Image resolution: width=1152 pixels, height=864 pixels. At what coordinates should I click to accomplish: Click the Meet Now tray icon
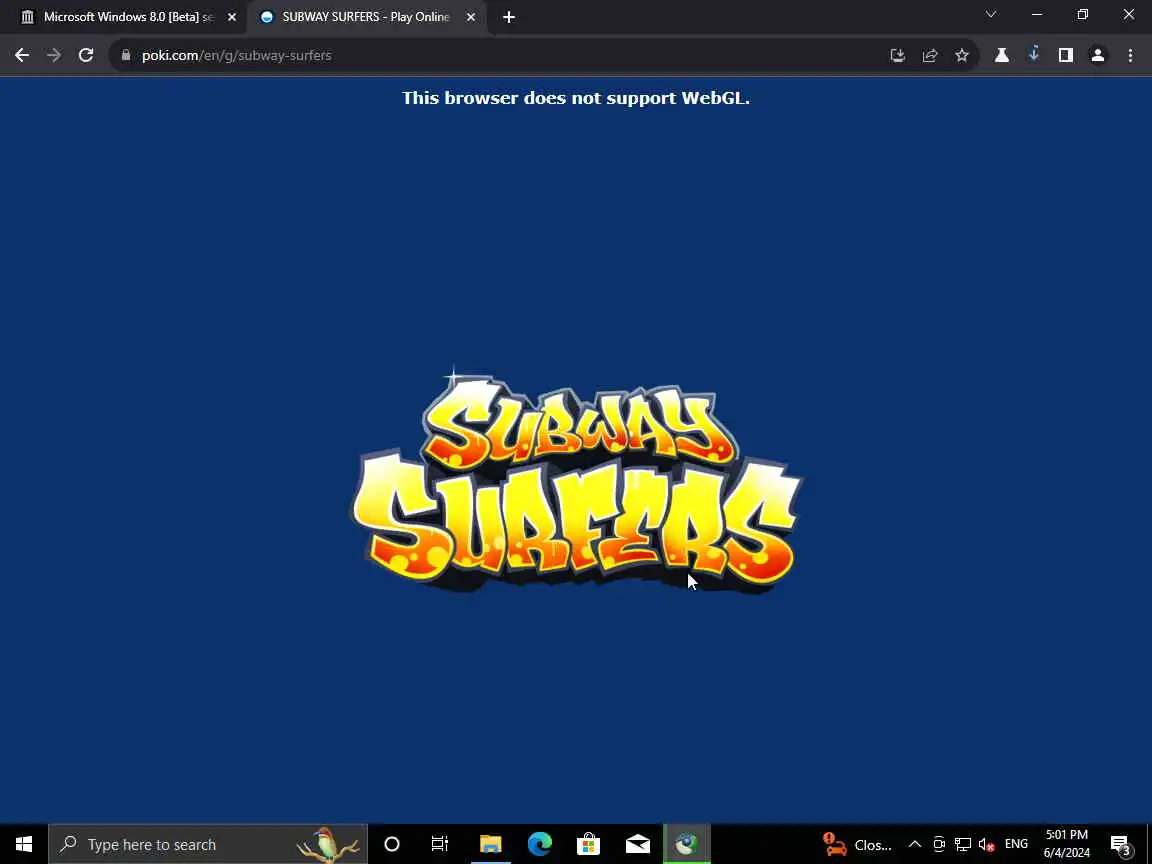click(x=939, y=844)
